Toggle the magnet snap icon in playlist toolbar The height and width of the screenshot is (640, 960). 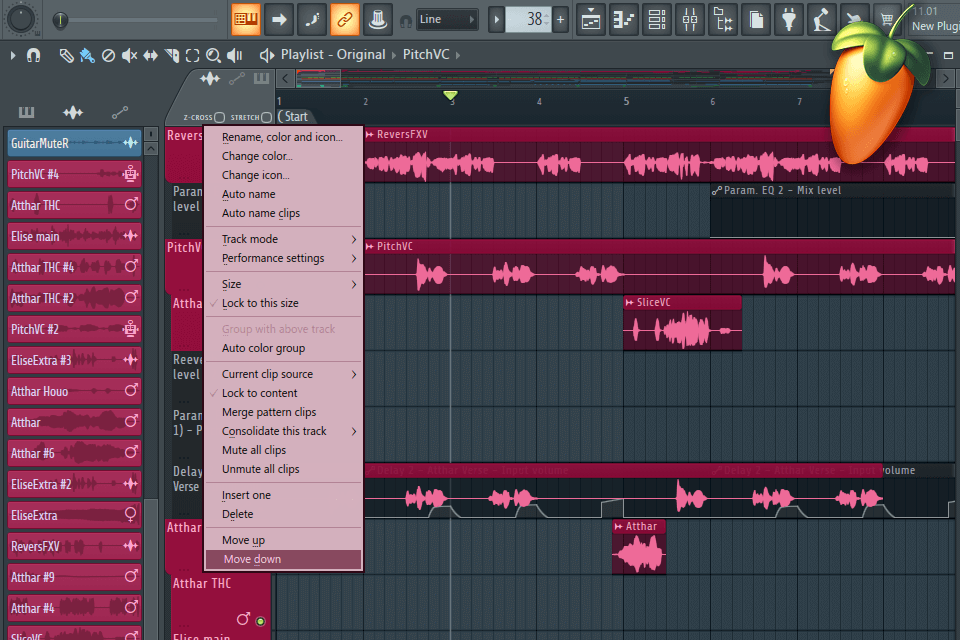coord(34,56)
